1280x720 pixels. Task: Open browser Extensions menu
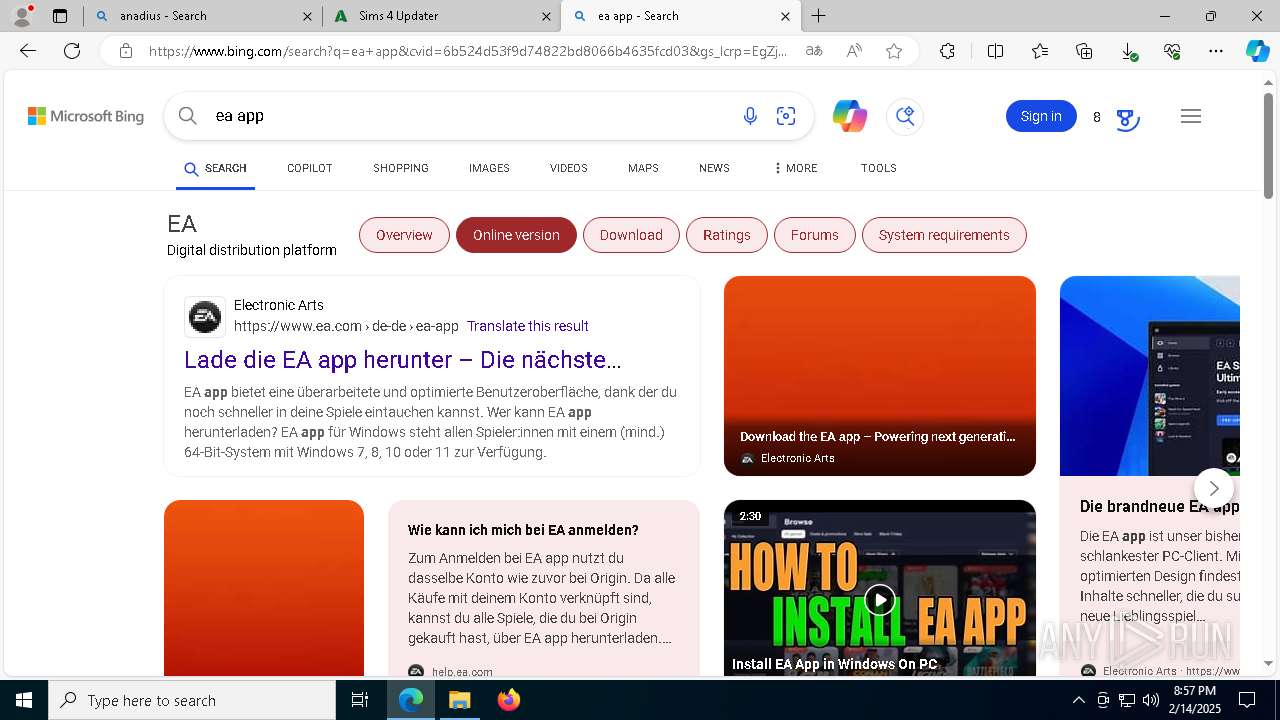coord(947,51)
